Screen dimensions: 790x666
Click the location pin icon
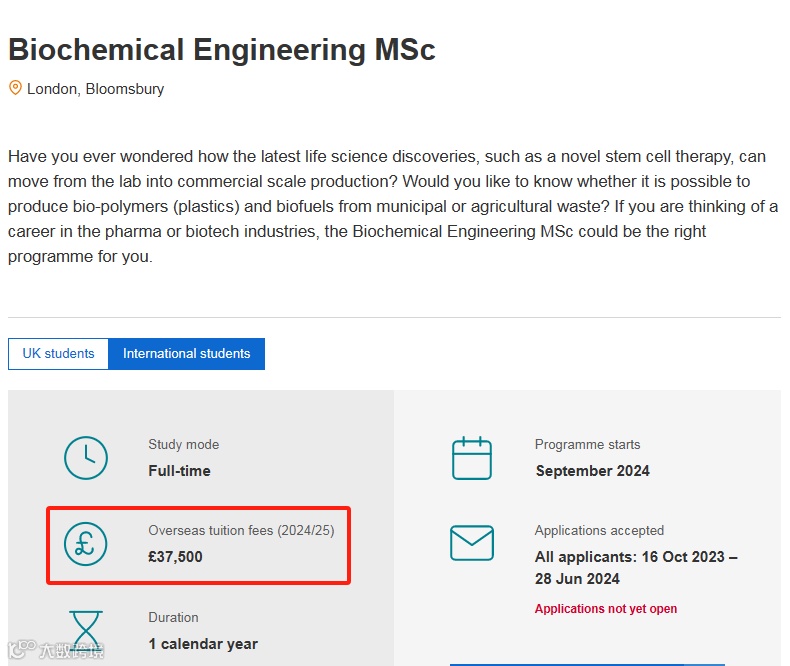(15, 88)
